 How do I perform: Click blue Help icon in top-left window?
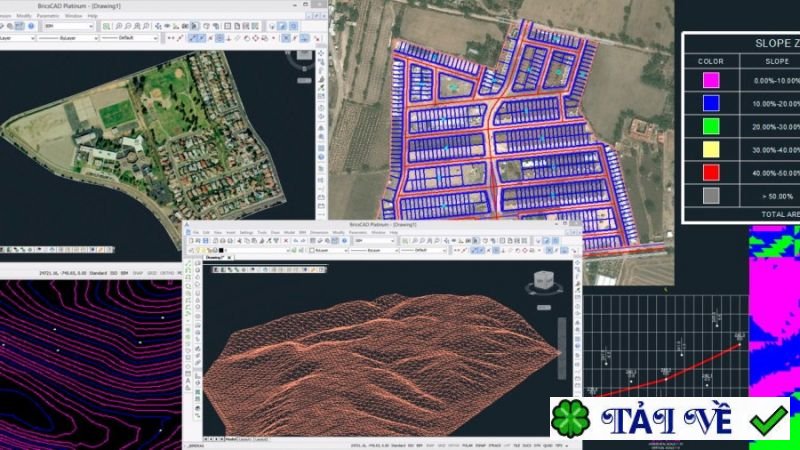(31, 26)
